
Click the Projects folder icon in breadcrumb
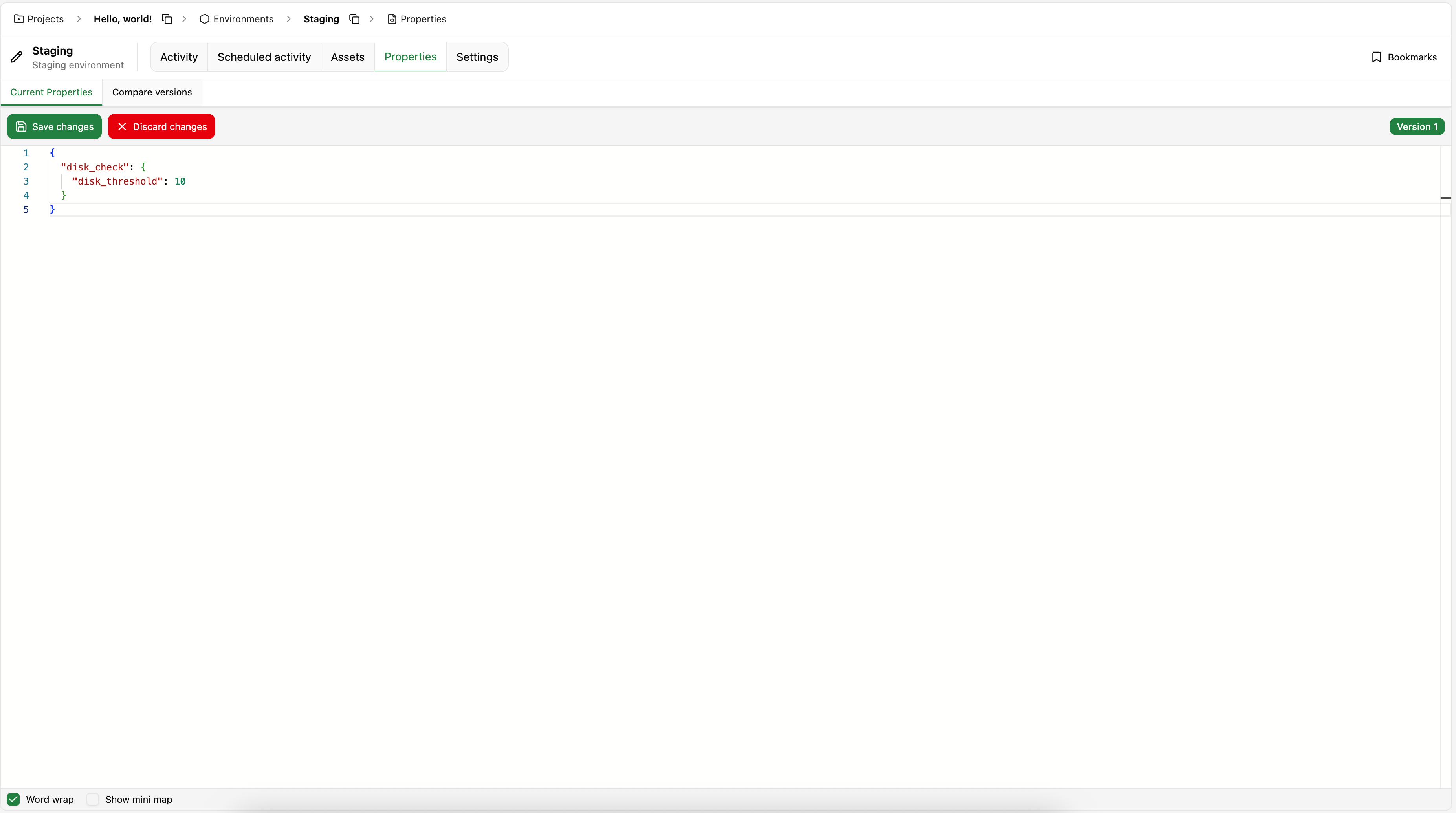[x=18, y=19]
